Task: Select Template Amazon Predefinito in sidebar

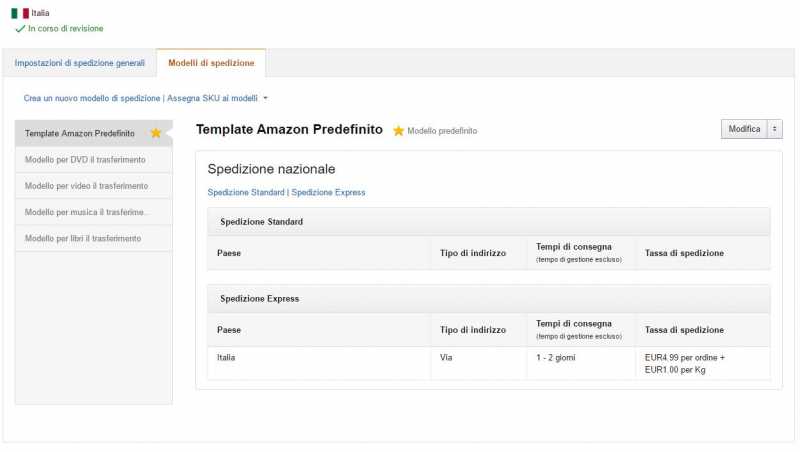Action: coord(80,133)
